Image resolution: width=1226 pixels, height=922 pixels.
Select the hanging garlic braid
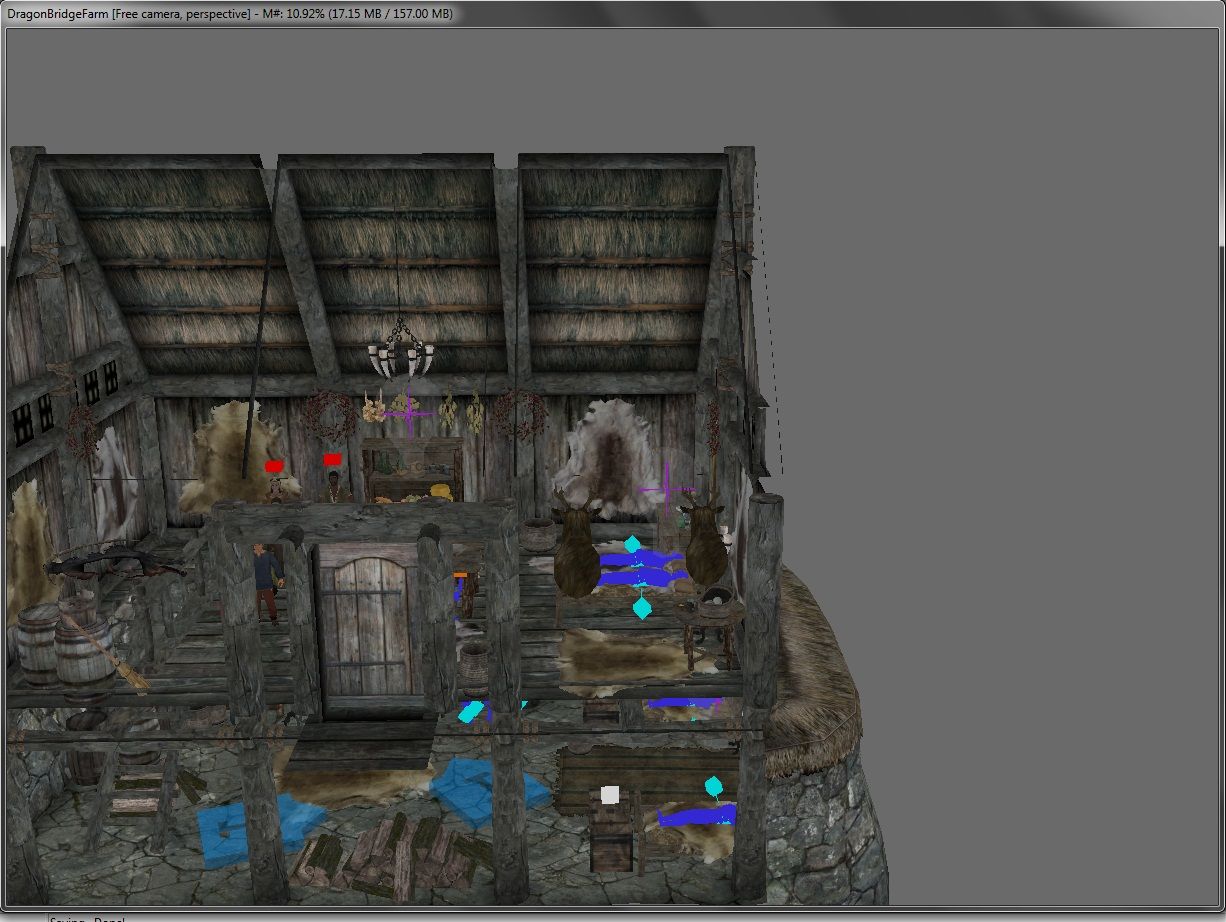(x=375, y=407)
